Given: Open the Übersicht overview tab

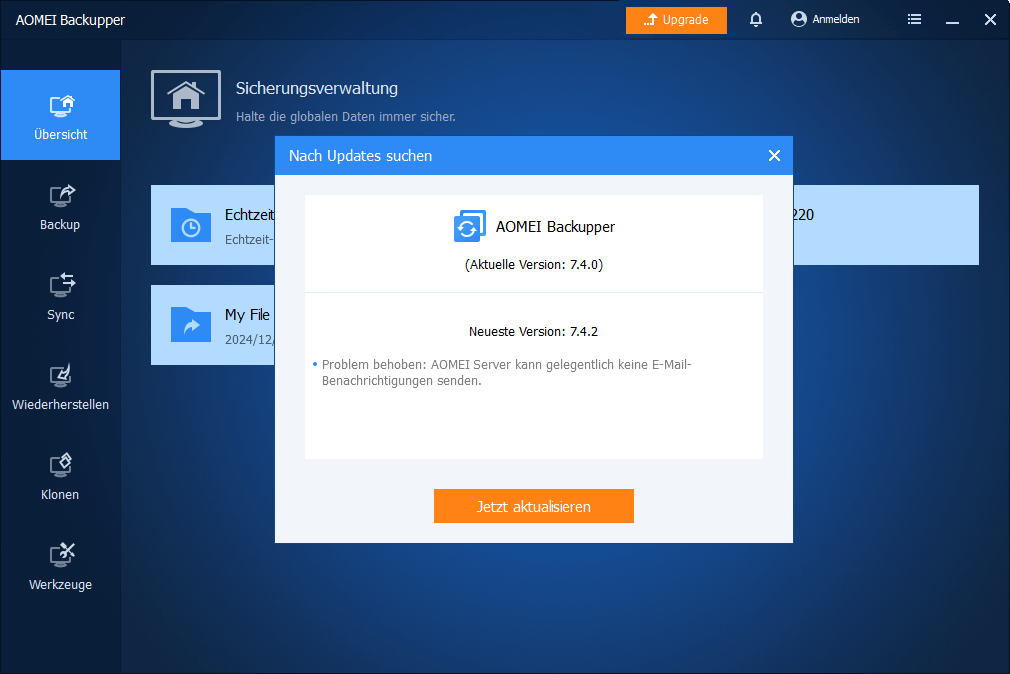Looking at the screenshot, I should [x=60, y=115].
